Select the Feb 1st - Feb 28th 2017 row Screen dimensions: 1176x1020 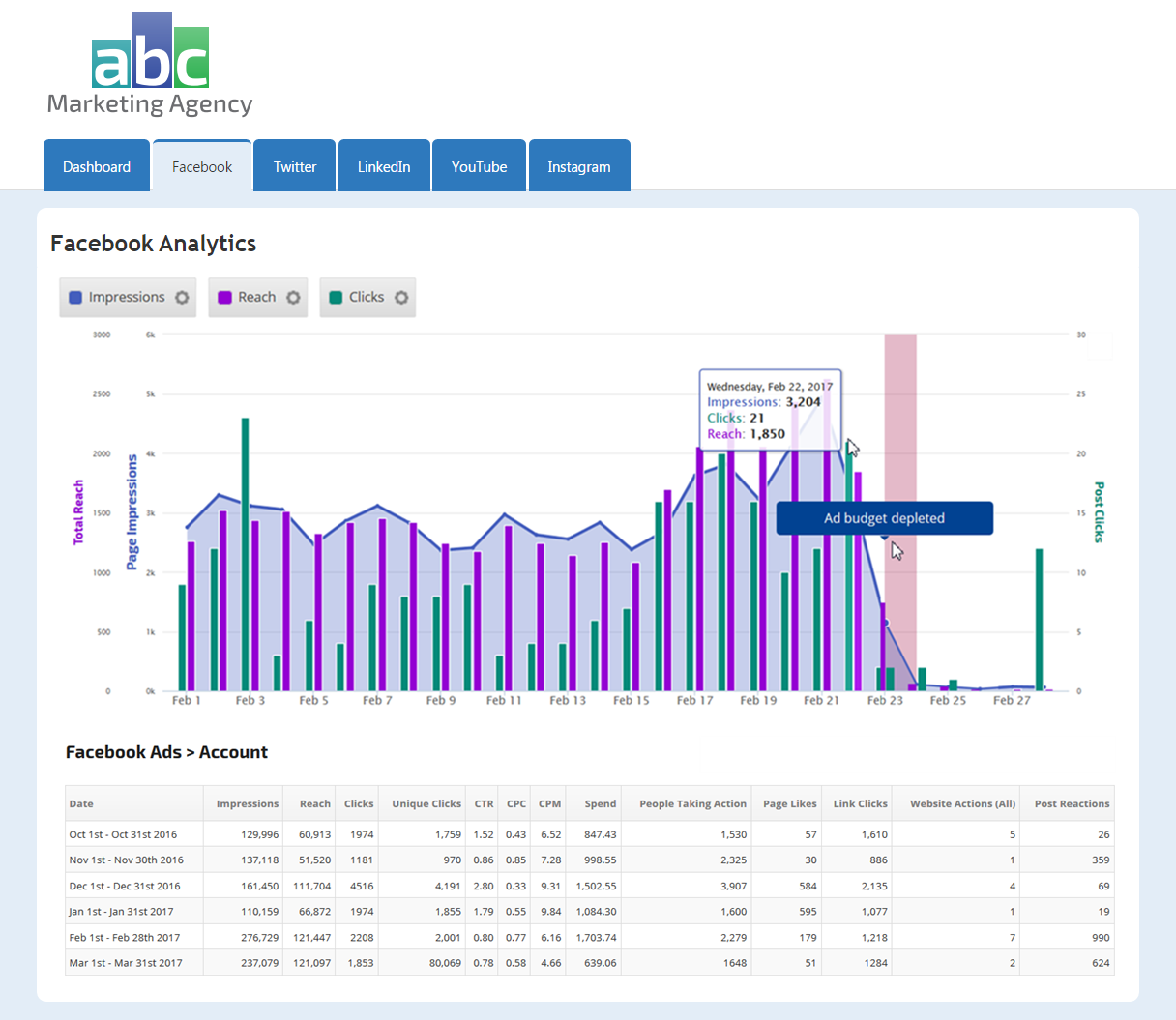point(124,937)
